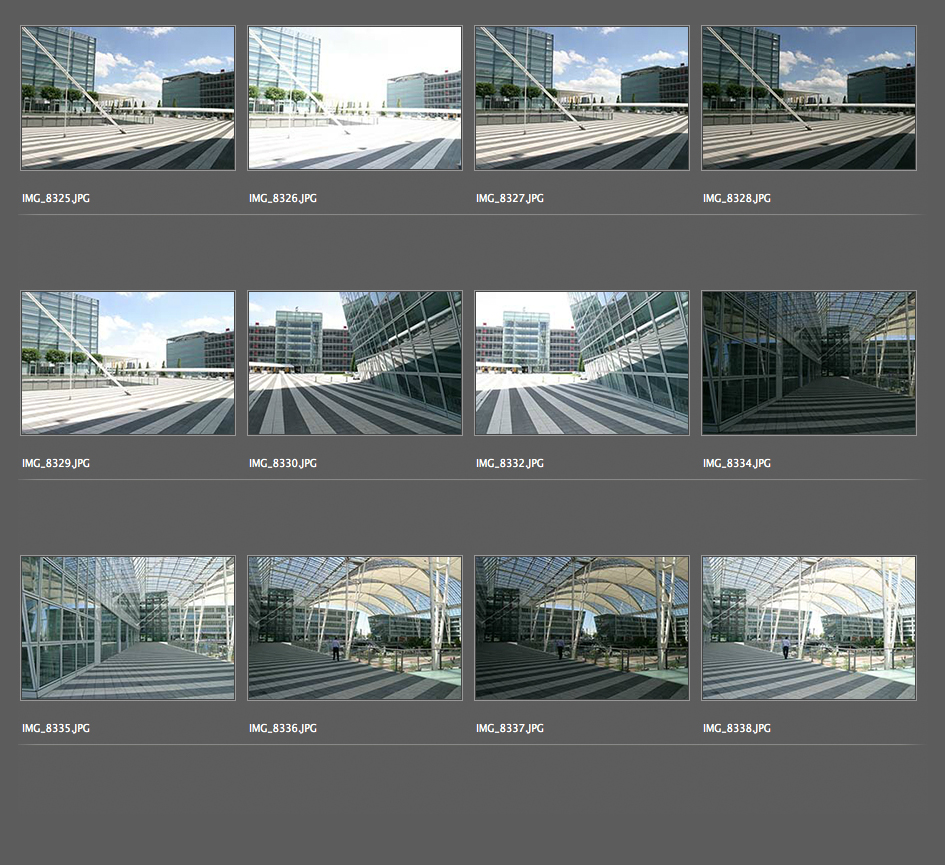Pick the IMG_8332.JPG thumbnail image
The width and height of the screenshot is (945, 865).
(582, 363)
